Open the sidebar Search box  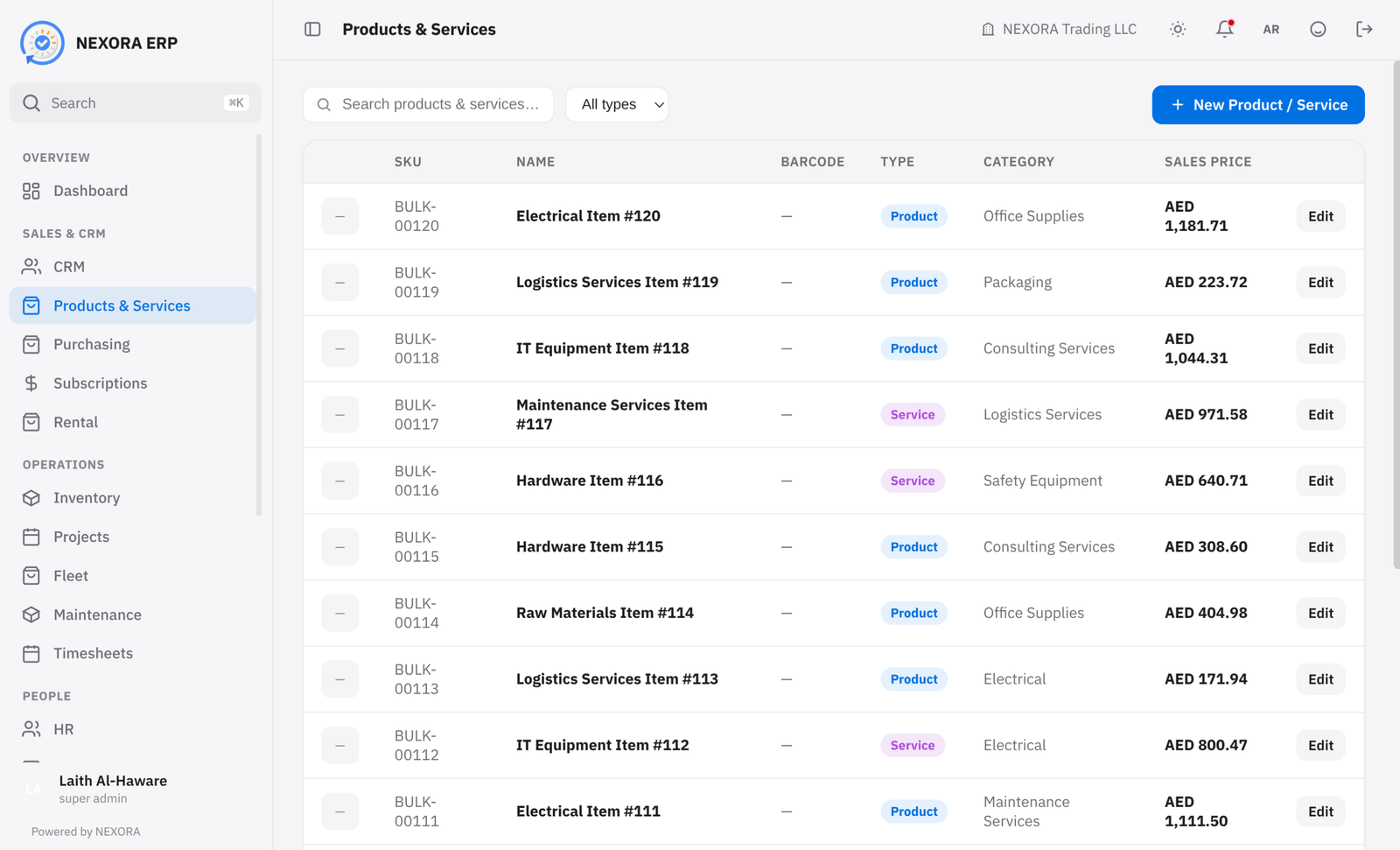[136, 102]
